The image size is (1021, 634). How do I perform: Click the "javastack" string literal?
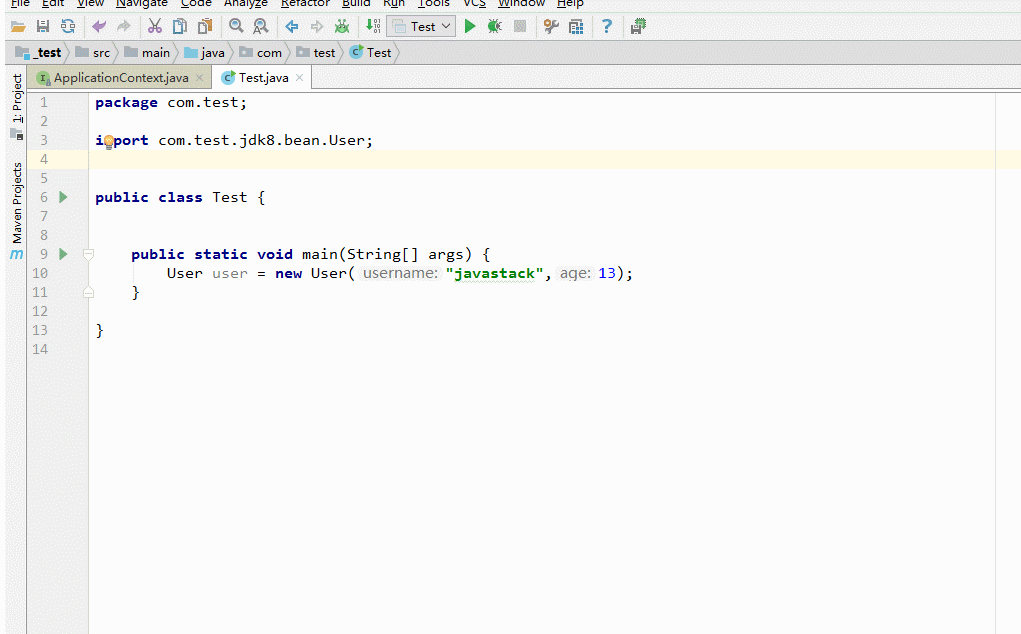494,273
